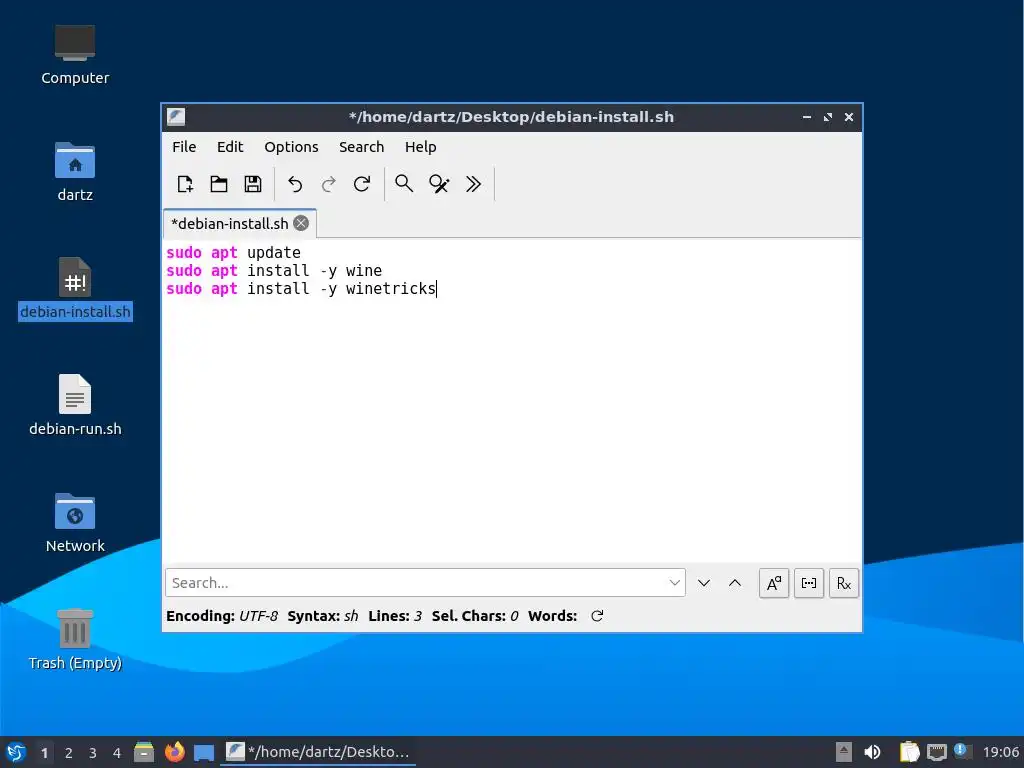Viewport: 1024px width, 768px height.
Task: Open find using magnifier icon
Action: (x=404, y=184)
